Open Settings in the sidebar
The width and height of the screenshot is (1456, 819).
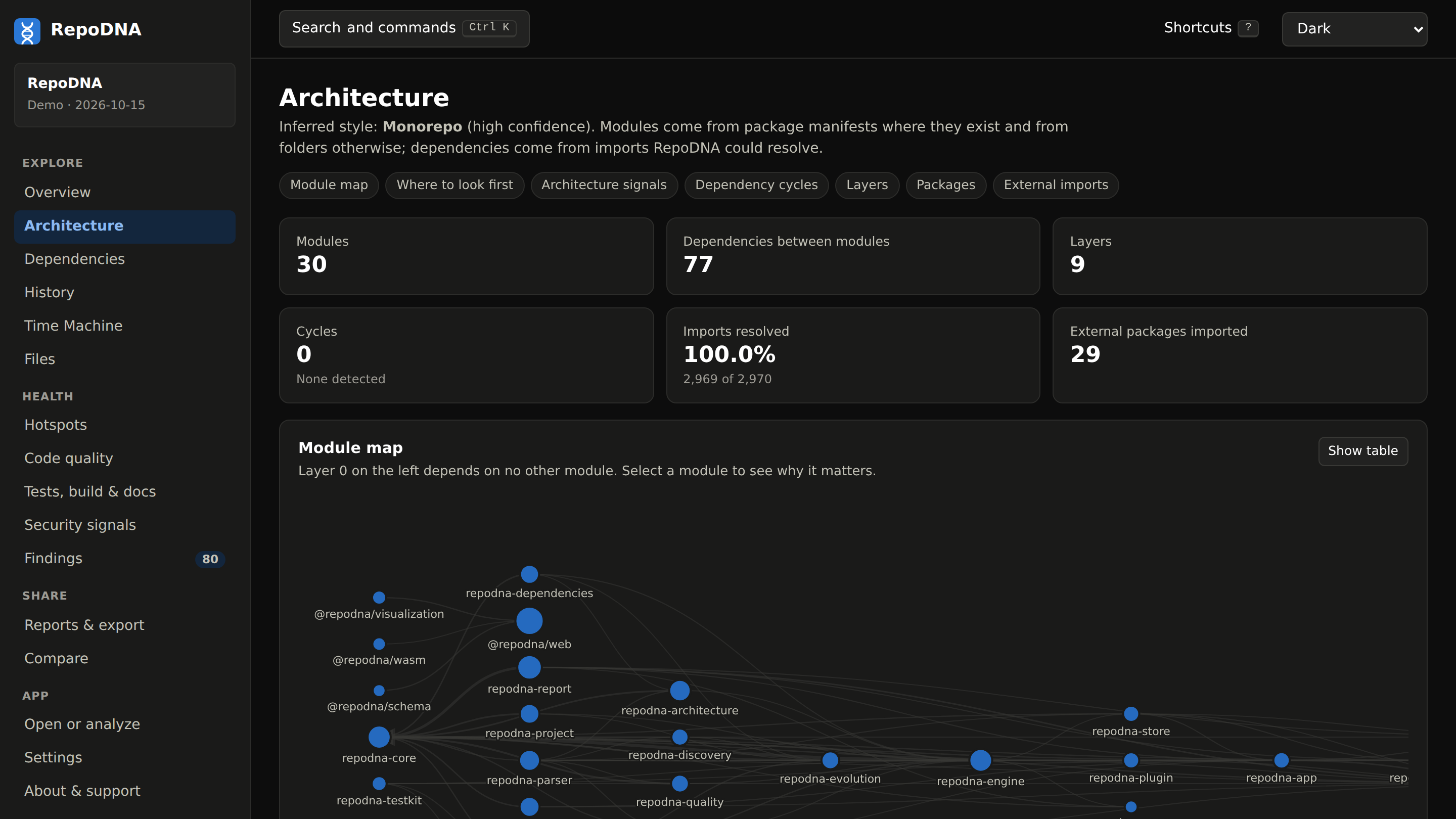[124, 757]
